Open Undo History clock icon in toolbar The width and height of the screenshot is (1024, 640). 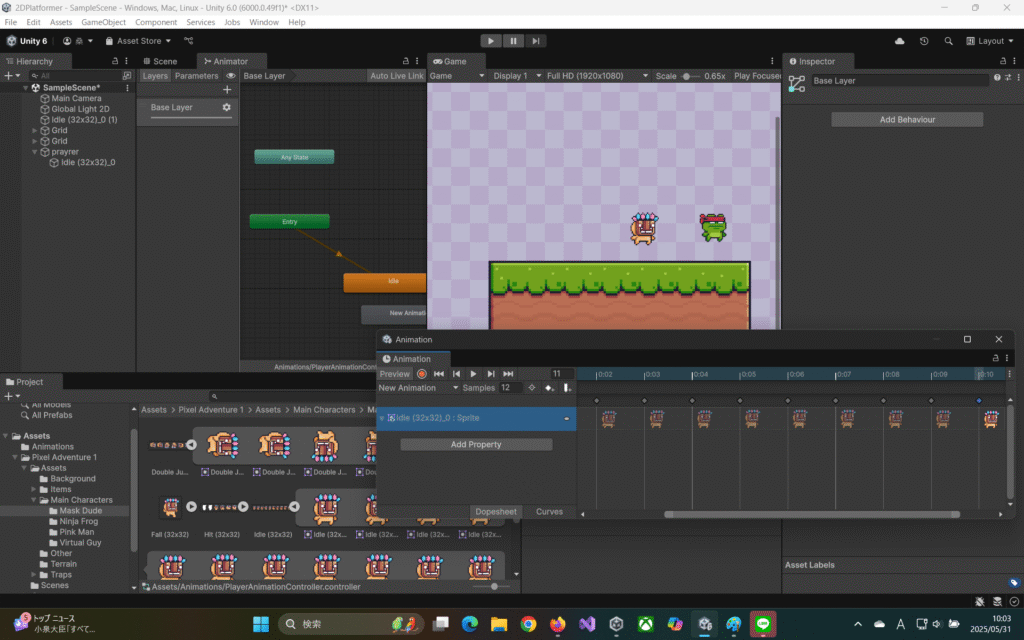(923, 40)
